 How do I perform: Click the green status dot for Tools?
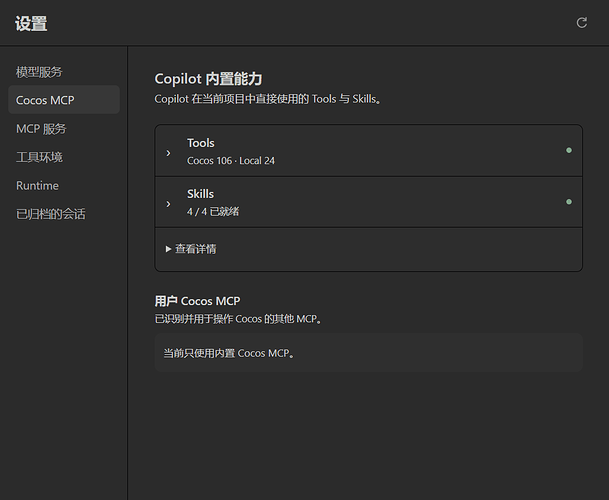click(x=569, y=150)
